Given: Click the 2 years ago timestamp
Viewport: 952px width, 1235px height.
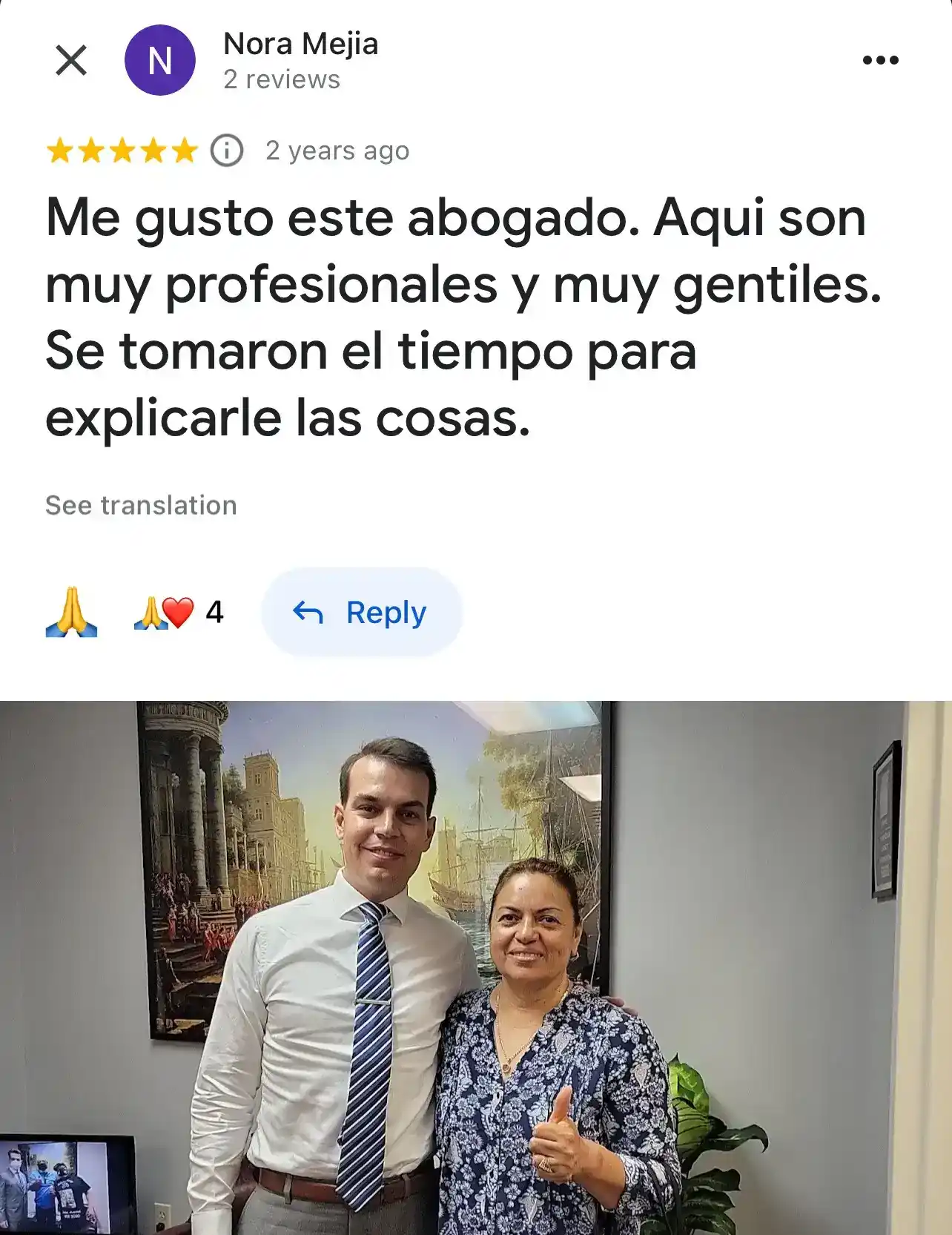Looking at the screenshot, I should tap(337, 151).
